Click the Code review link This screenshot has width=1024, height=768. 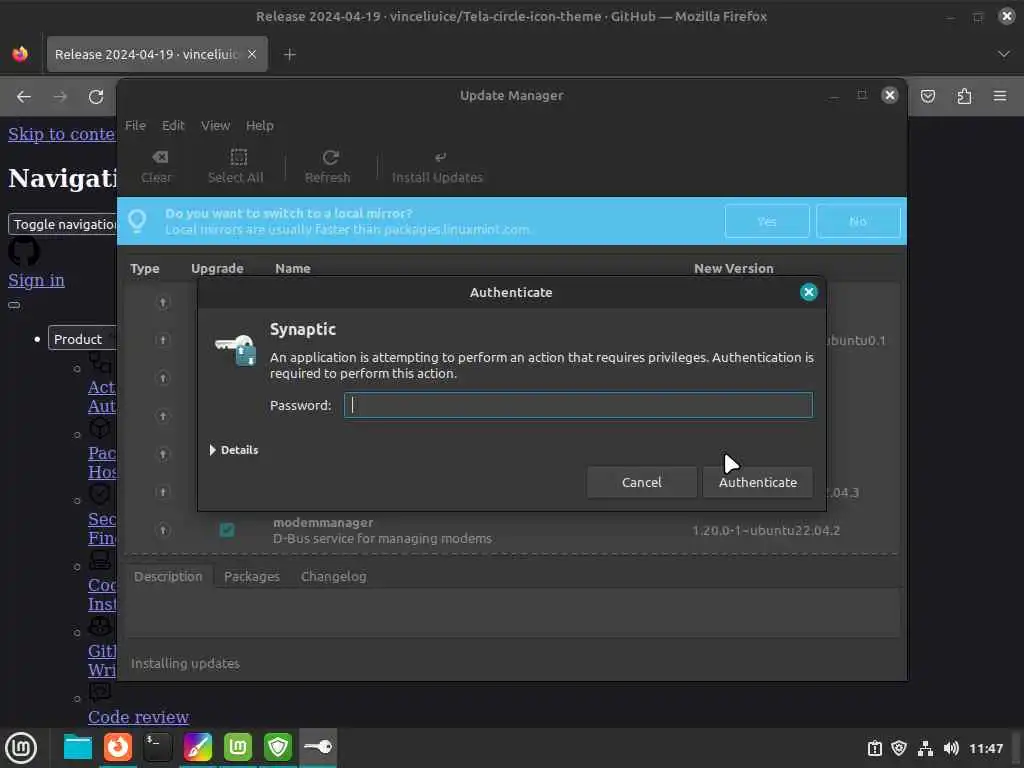(x=138, y=717)
